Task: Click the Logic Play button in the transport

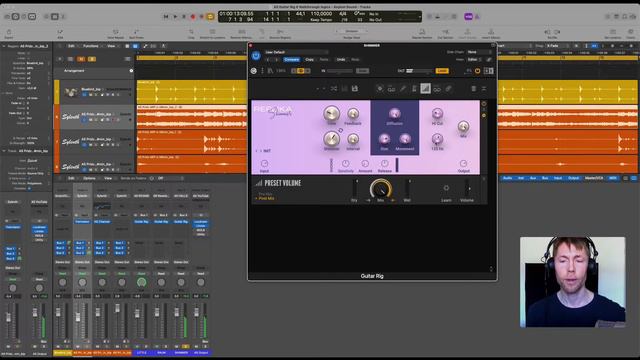Action: click(175, 17)
